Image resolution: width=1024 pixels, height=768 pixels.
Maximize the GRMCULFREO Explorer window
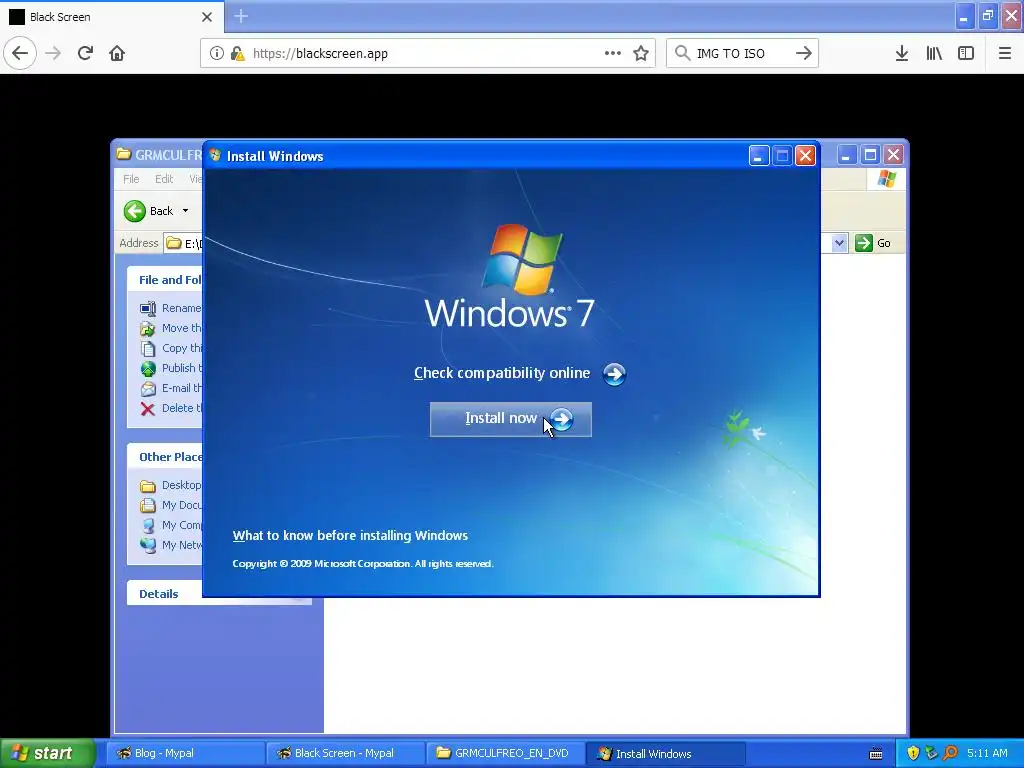click(x=870, y=155)
